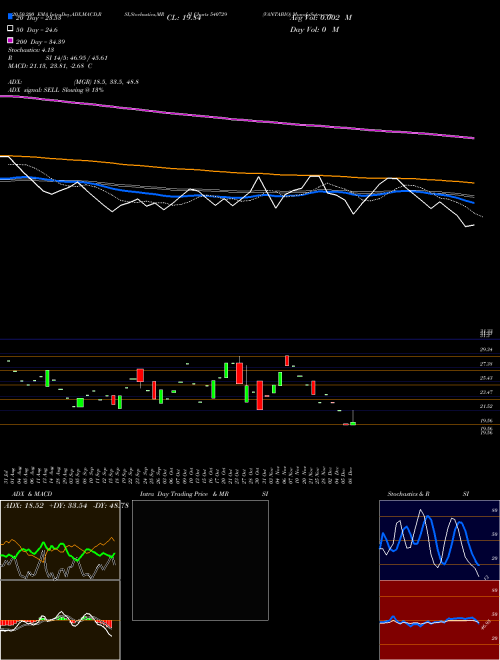Image resolution: width=500 pixels, height=660 pixels.
Task: Open the empty Intra Day Trading chart box
Action: [x=200, y=560]
